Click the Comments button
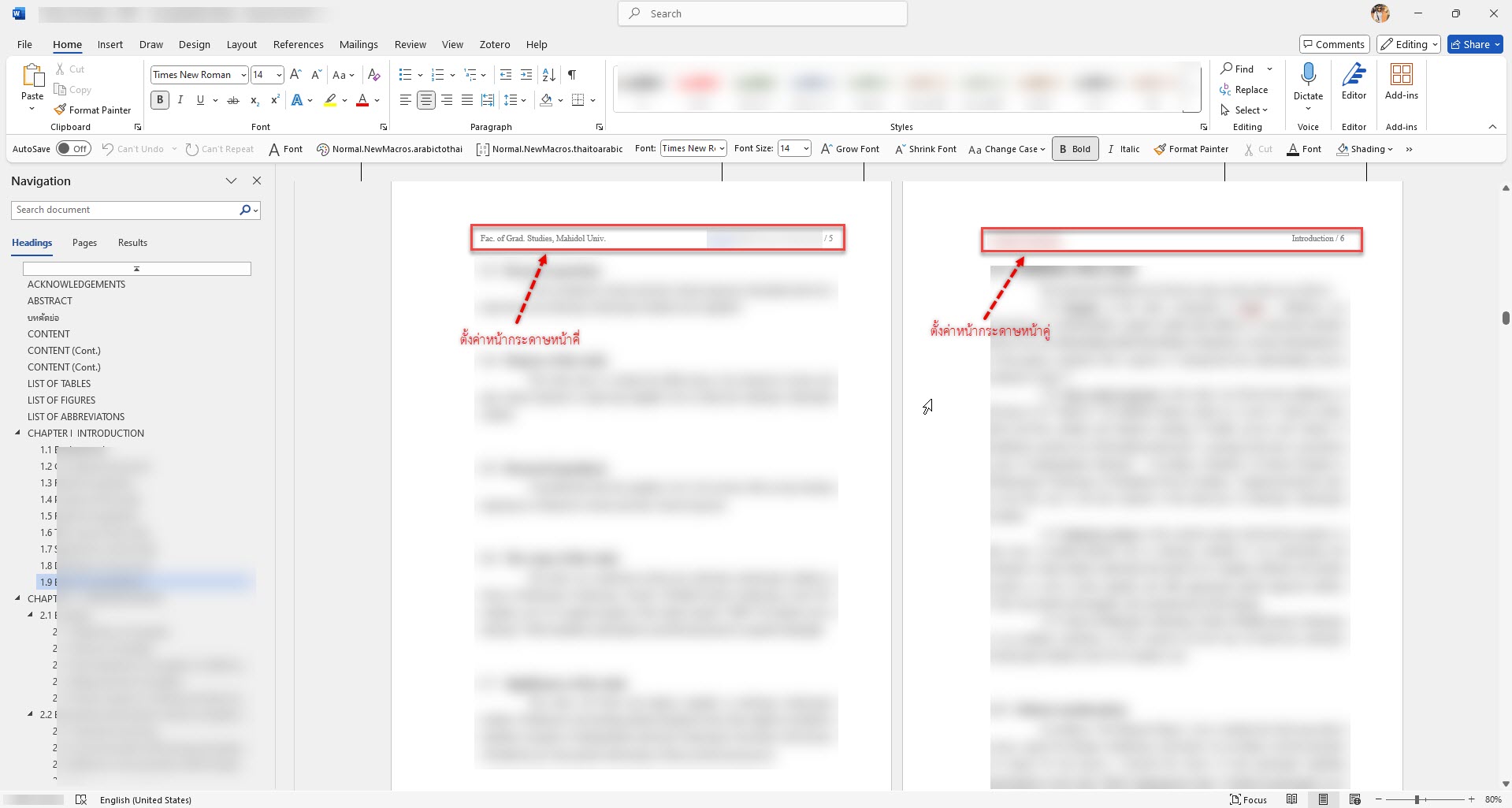 click(1334, 44)
